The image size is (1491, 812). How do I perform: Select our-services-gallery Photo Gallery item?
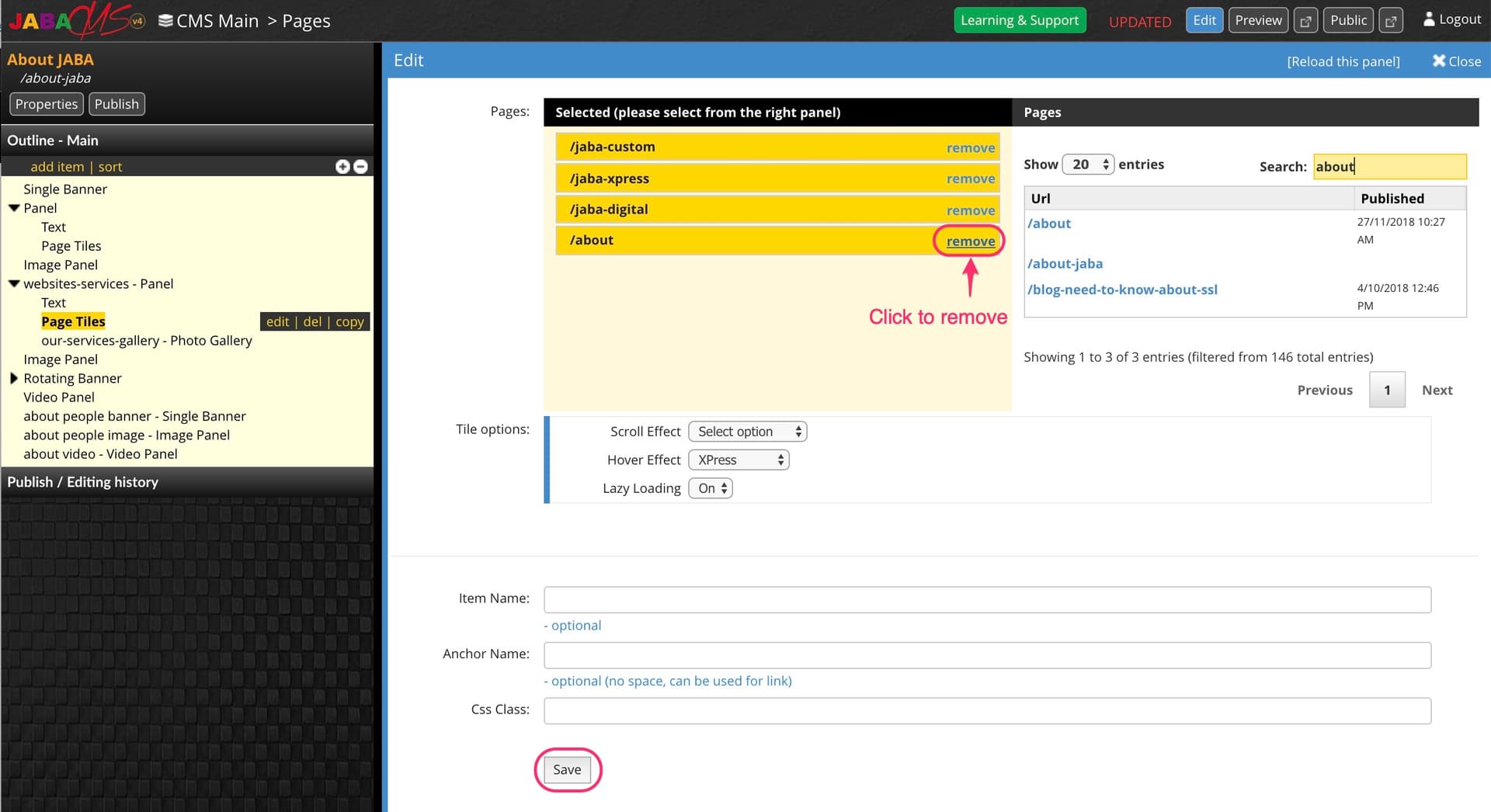147,341
